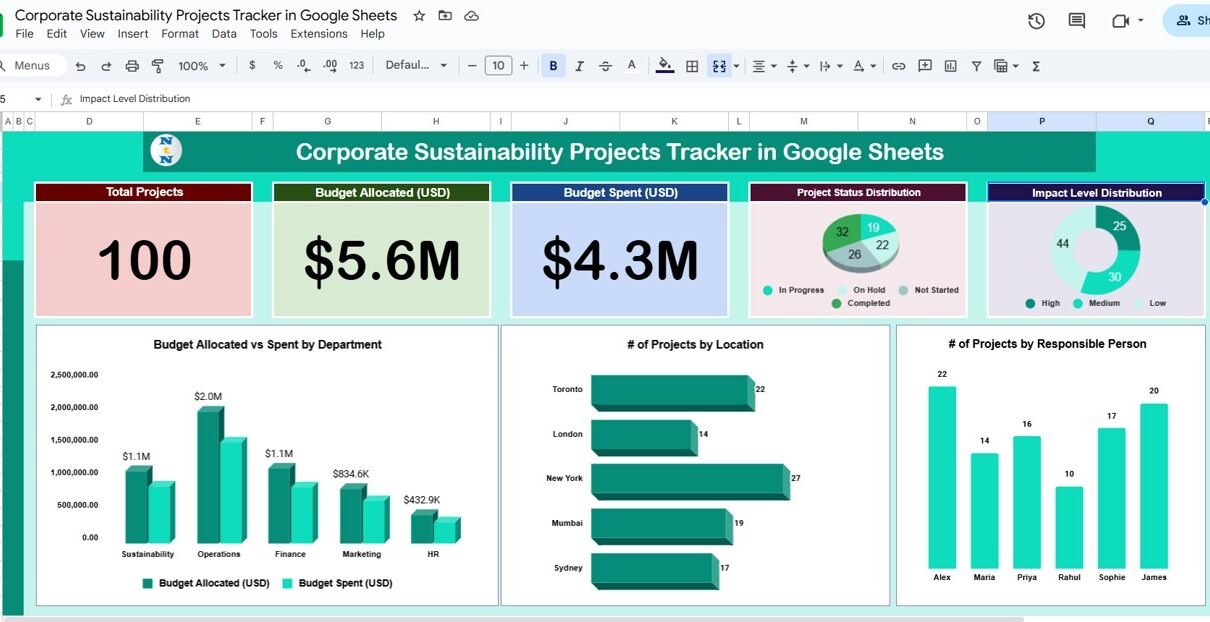Toggle italic formatting

tap(579, 66)
